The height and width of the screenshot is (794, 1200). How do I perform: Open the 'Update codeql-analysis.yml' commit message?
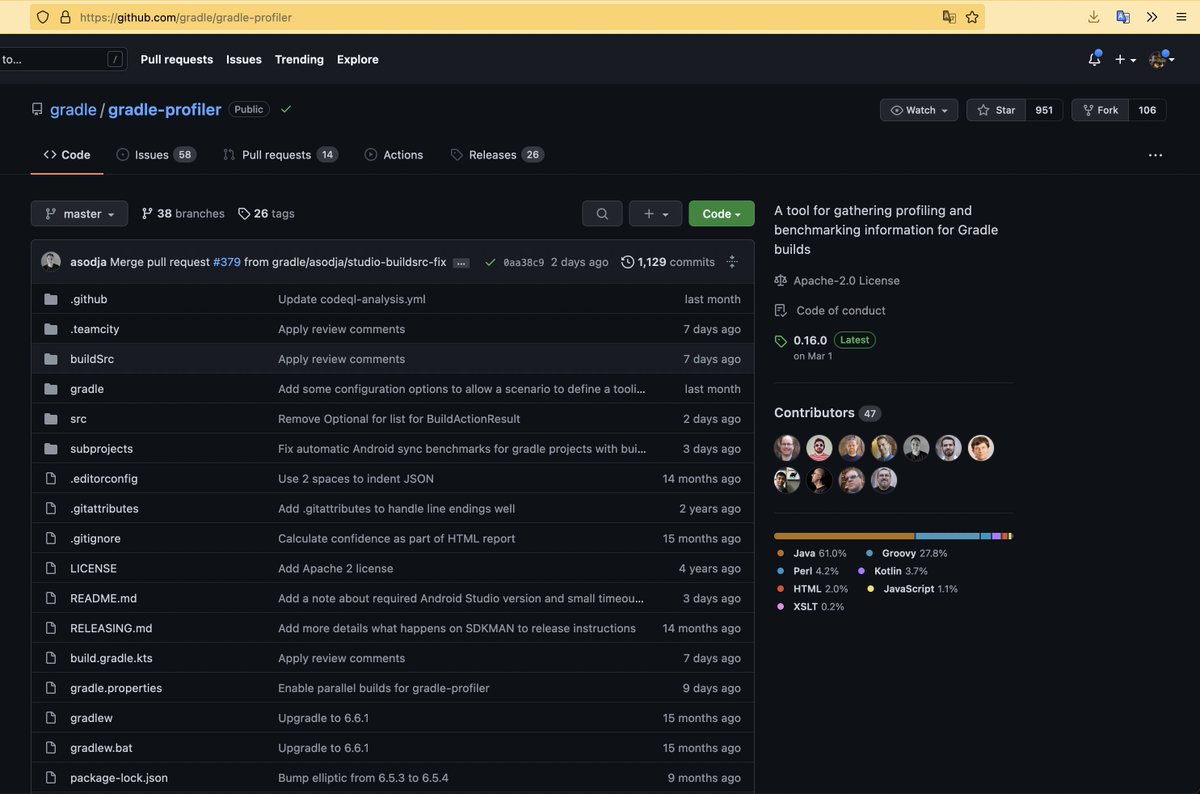(x=352, y=299)
